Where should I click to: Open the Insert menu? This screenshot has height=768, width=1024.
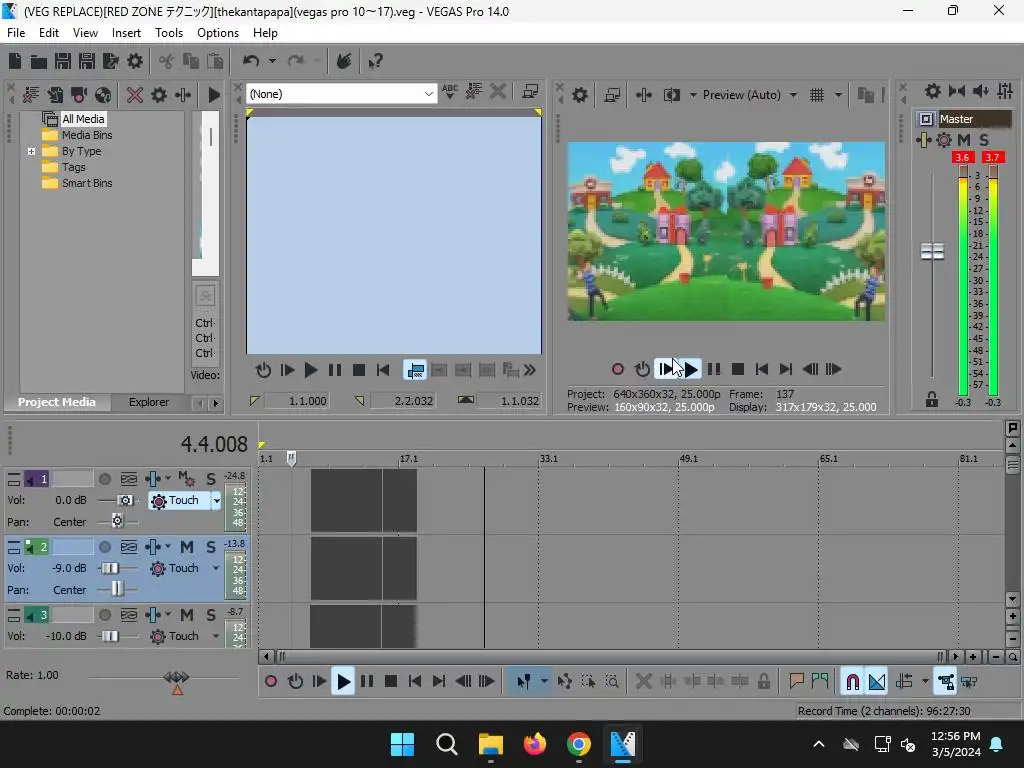(x=126, y=33)
